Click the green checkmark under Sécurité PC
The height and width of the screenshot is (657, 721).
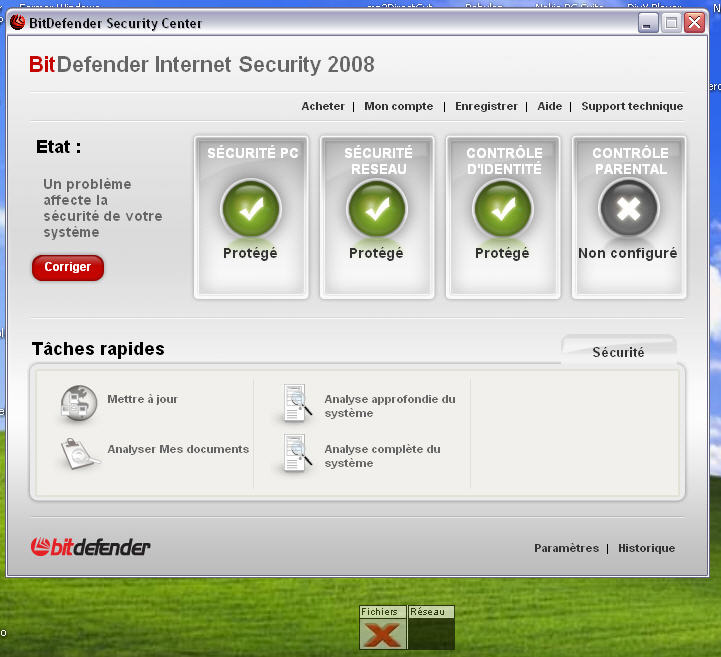[251, 209]
